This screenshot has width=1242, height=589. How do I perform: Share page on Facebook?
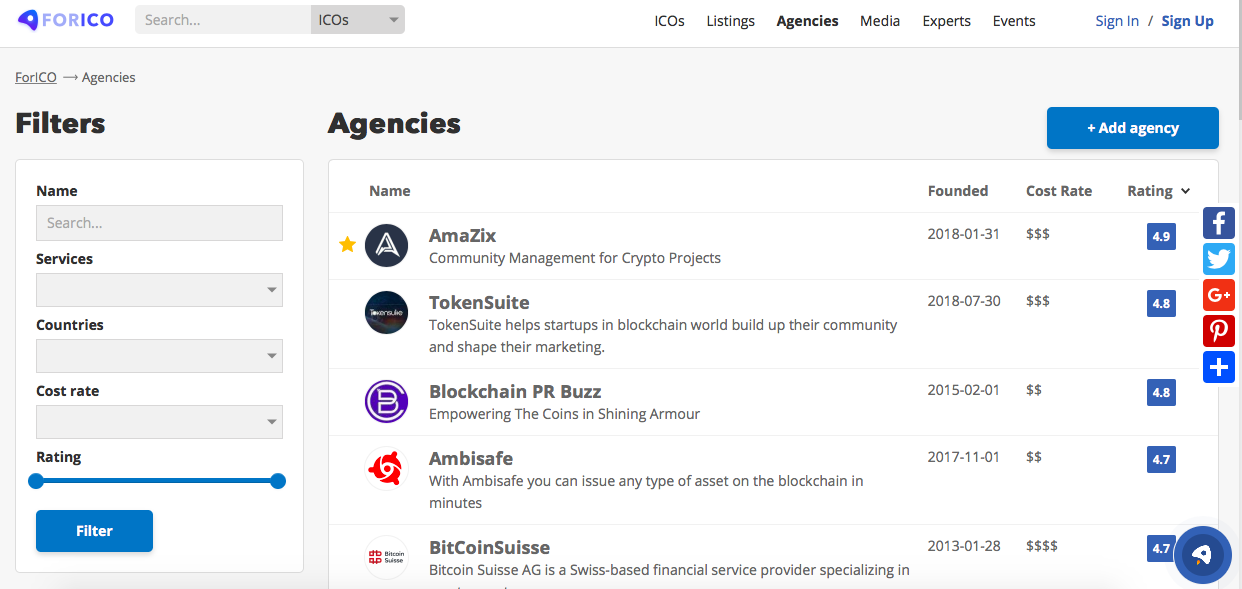click(1219, 223)
